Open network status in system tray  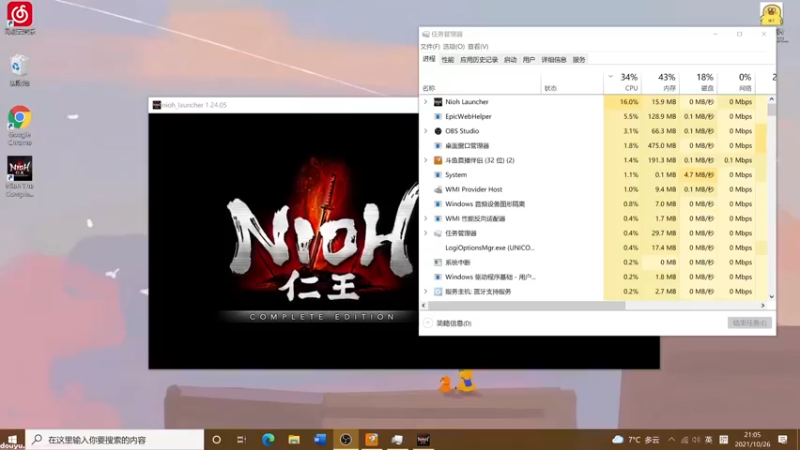(x=684, y=440)
